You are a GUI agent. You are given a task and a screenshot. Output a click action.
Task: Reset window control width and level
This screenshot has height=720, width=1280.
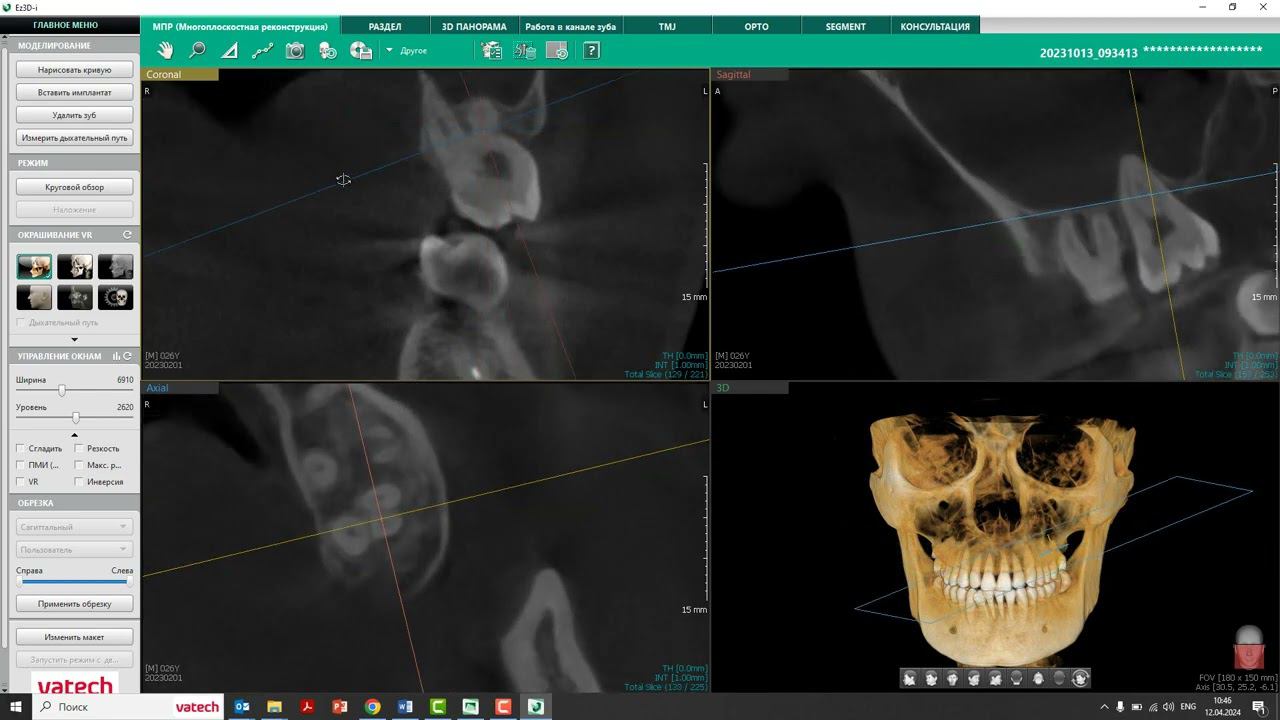(127, 356)
